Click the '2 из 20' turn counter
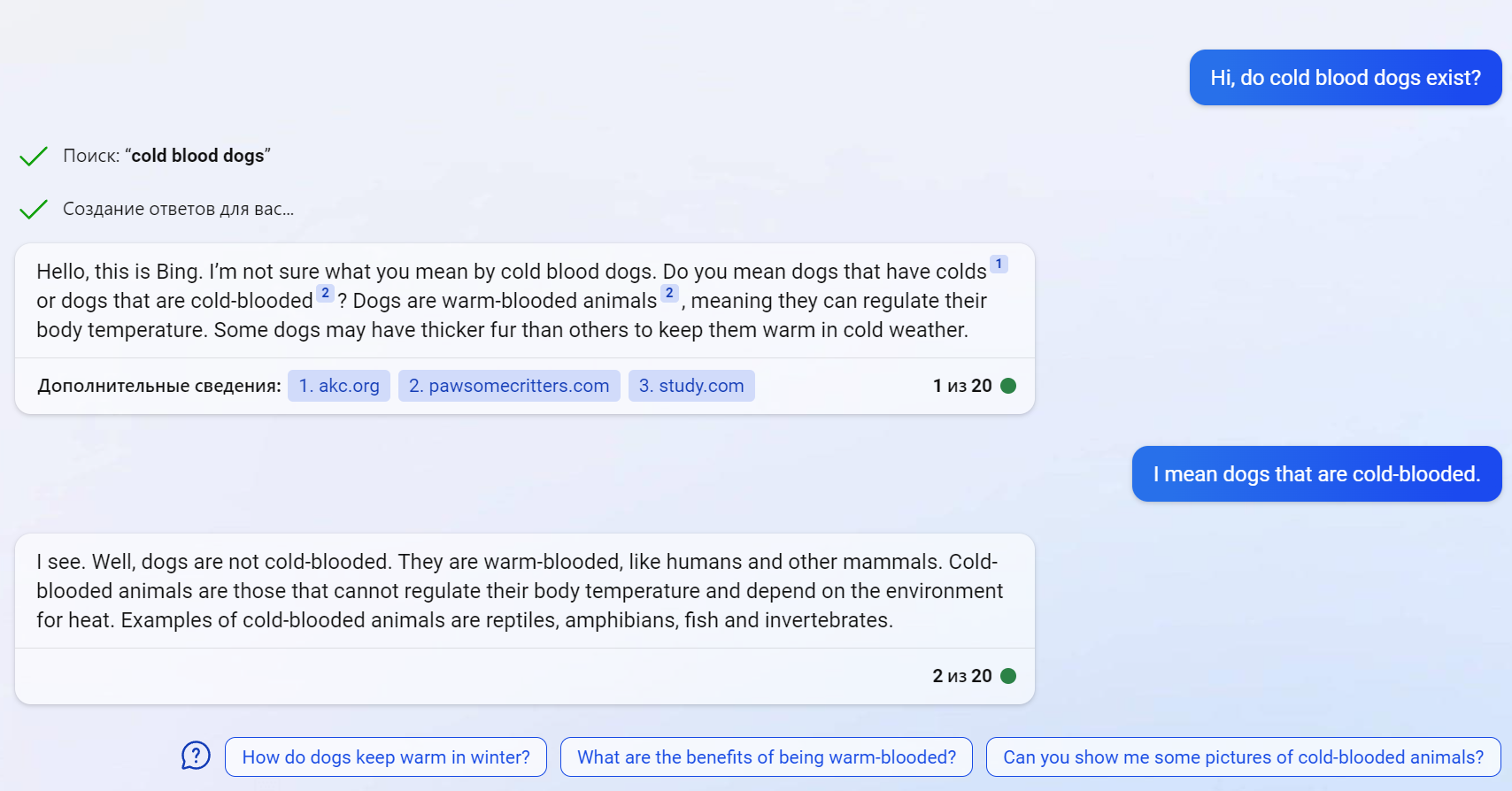Viewport: 1512px width, 791px height. [961, 676]
